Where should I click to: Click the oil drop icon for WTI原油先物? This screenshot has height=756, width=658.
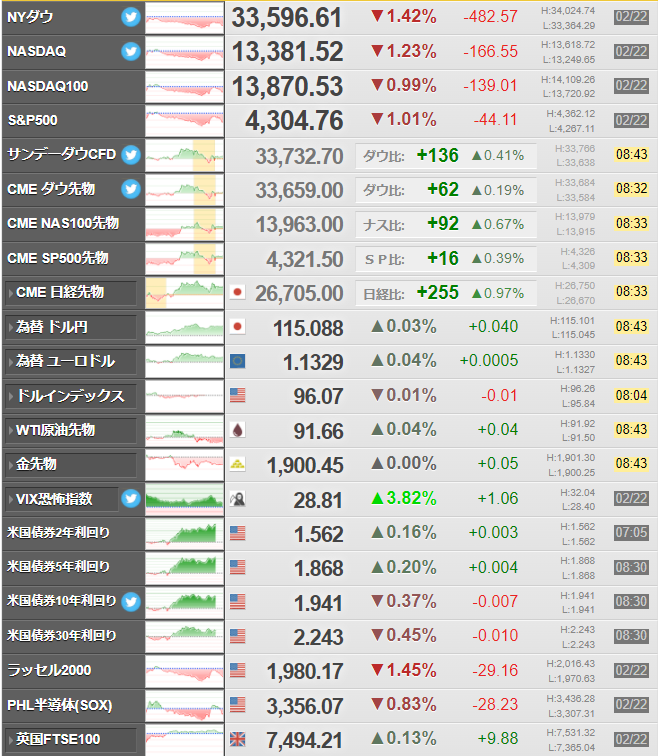(237, 430)
